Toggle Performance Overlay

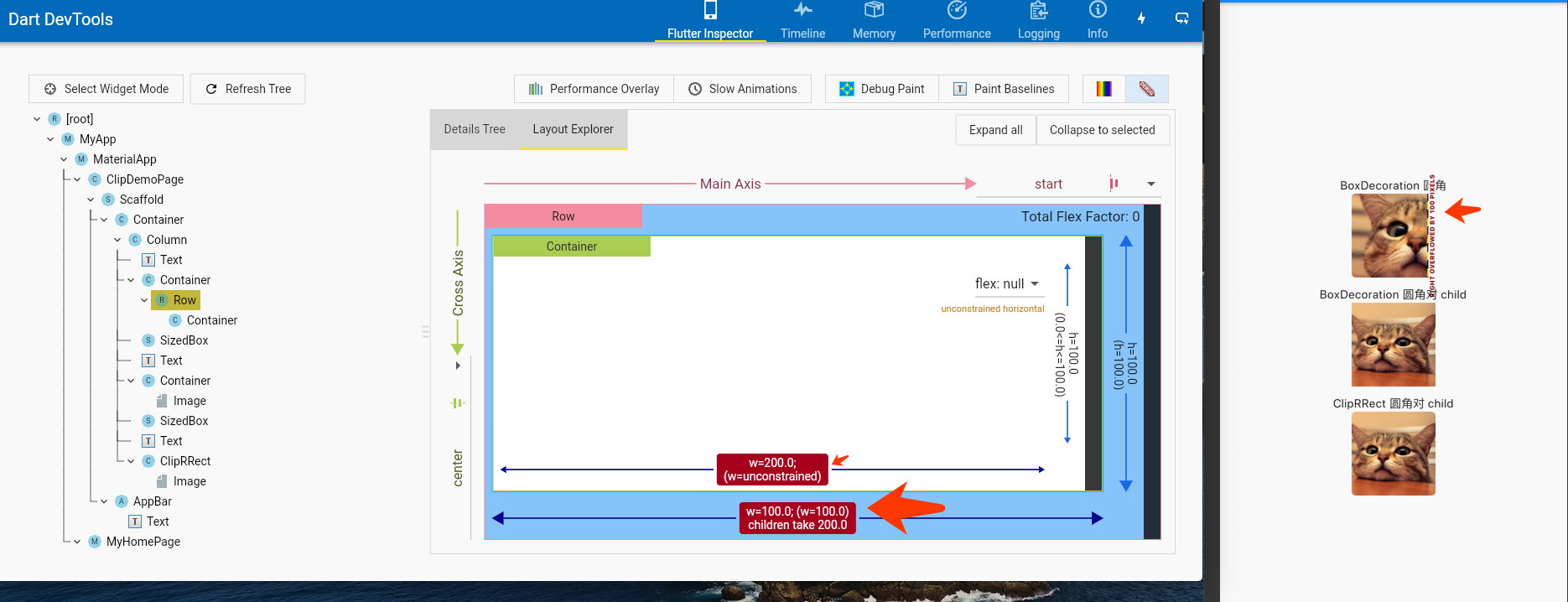[594, 89]
